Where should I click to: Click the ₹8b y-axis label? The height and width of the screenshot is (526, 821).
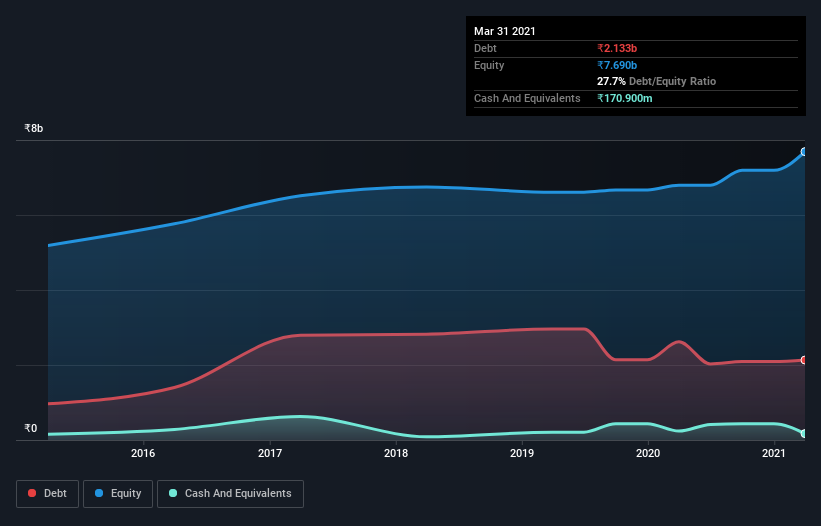[x=34, y=128]
